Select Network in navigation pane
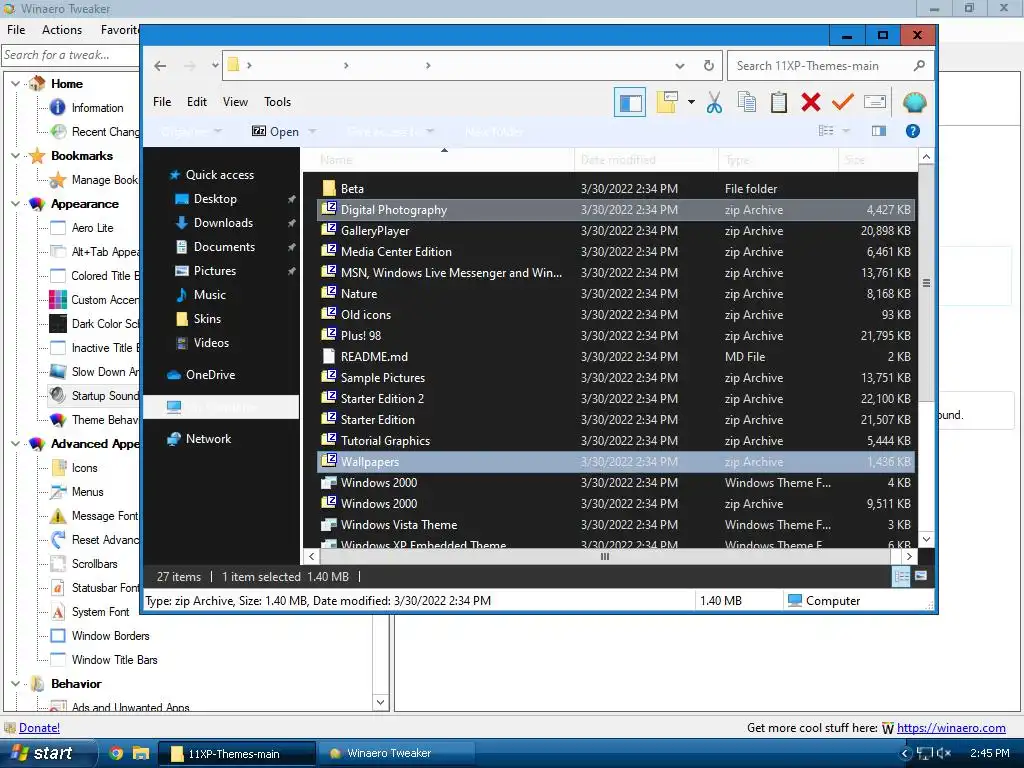This screenshot has width=1024, height=768. 208,439
